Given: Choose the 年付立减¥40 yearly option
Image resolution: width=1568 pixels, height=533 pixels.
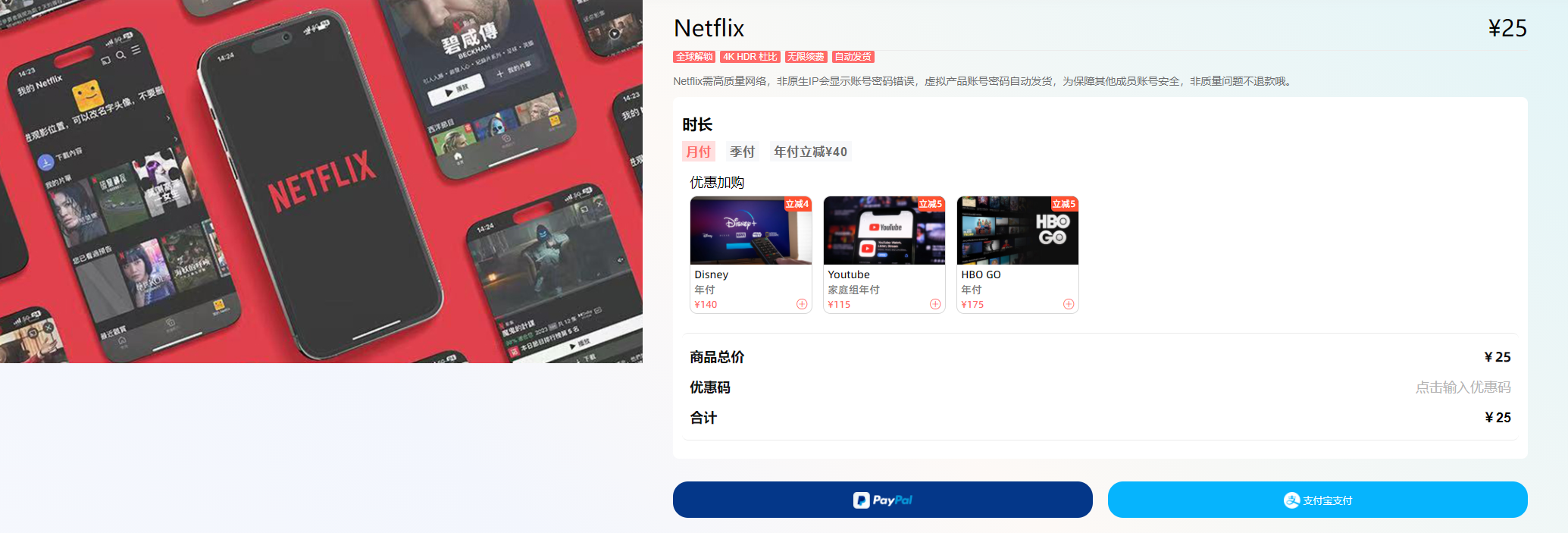Looking at the screenshot, I should [x=810, y=152].
